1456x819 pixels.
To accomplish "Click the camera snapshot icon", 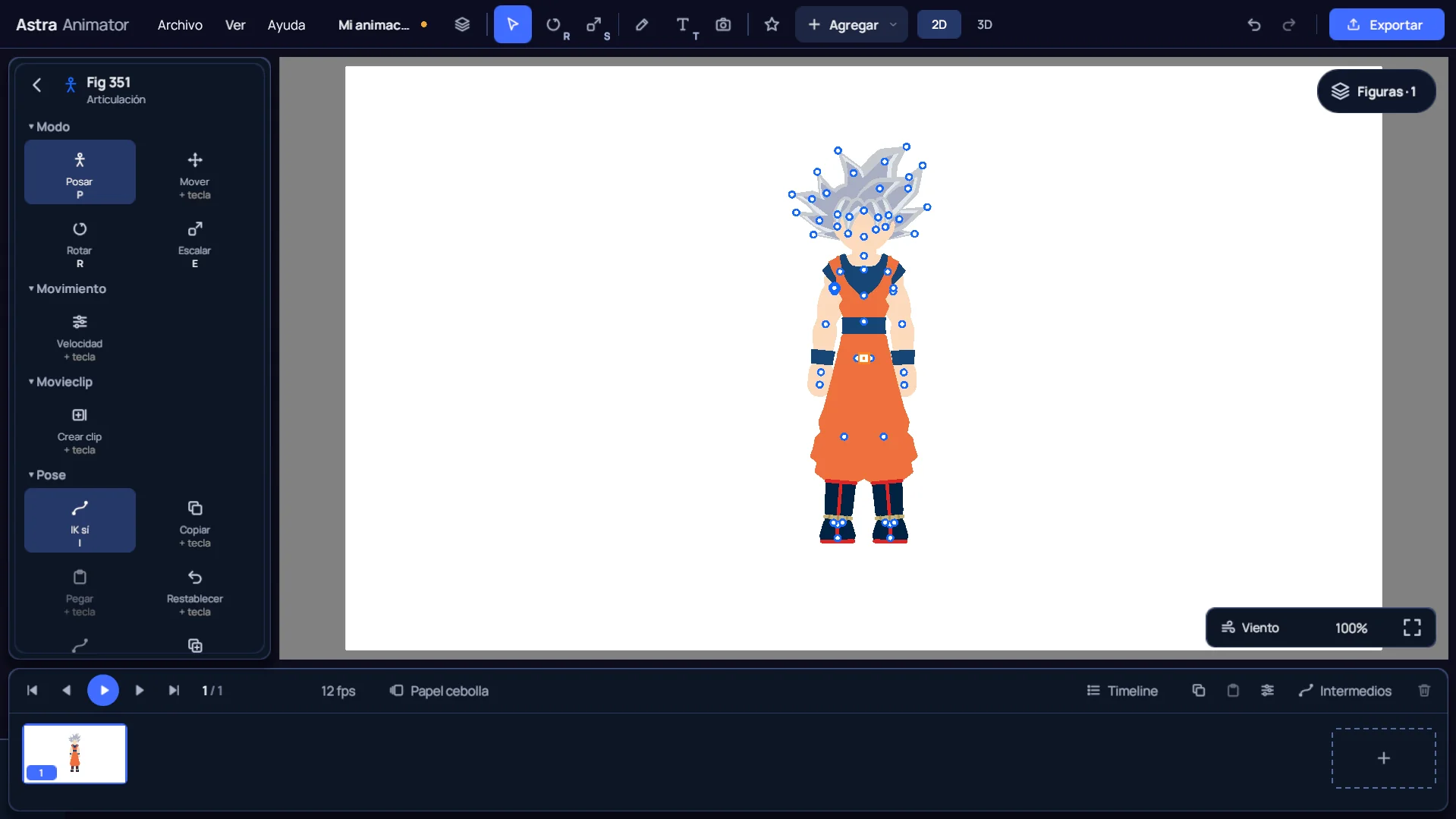I will [723, 24].
